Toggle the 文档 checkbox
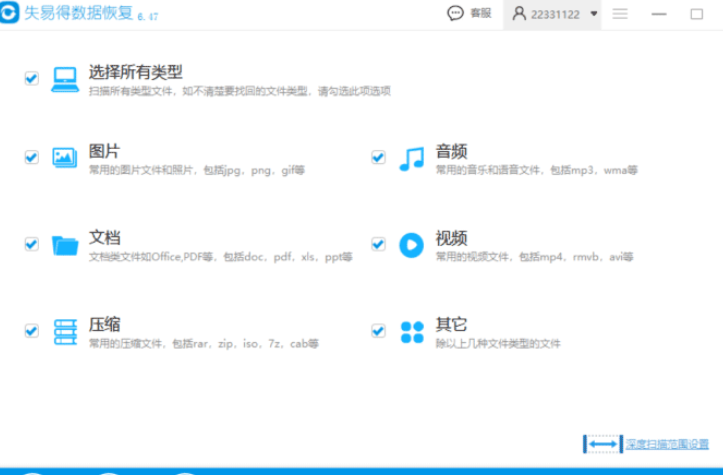Screen dimensions: 723x475 tap(31, 244)
